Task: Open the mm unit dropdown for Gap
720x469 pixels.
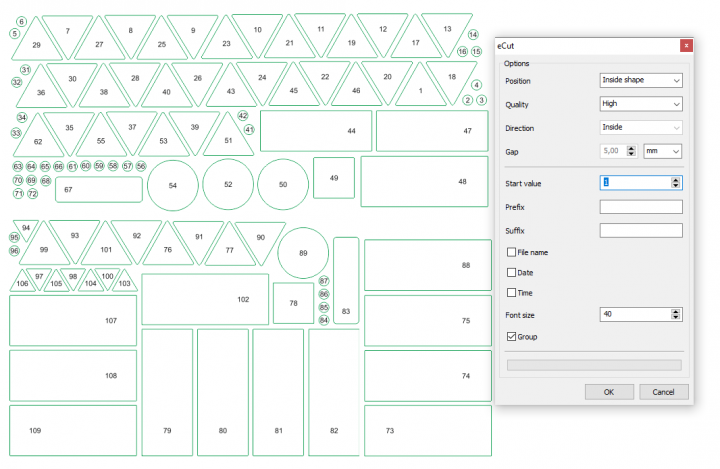Action: coord(662,151)
